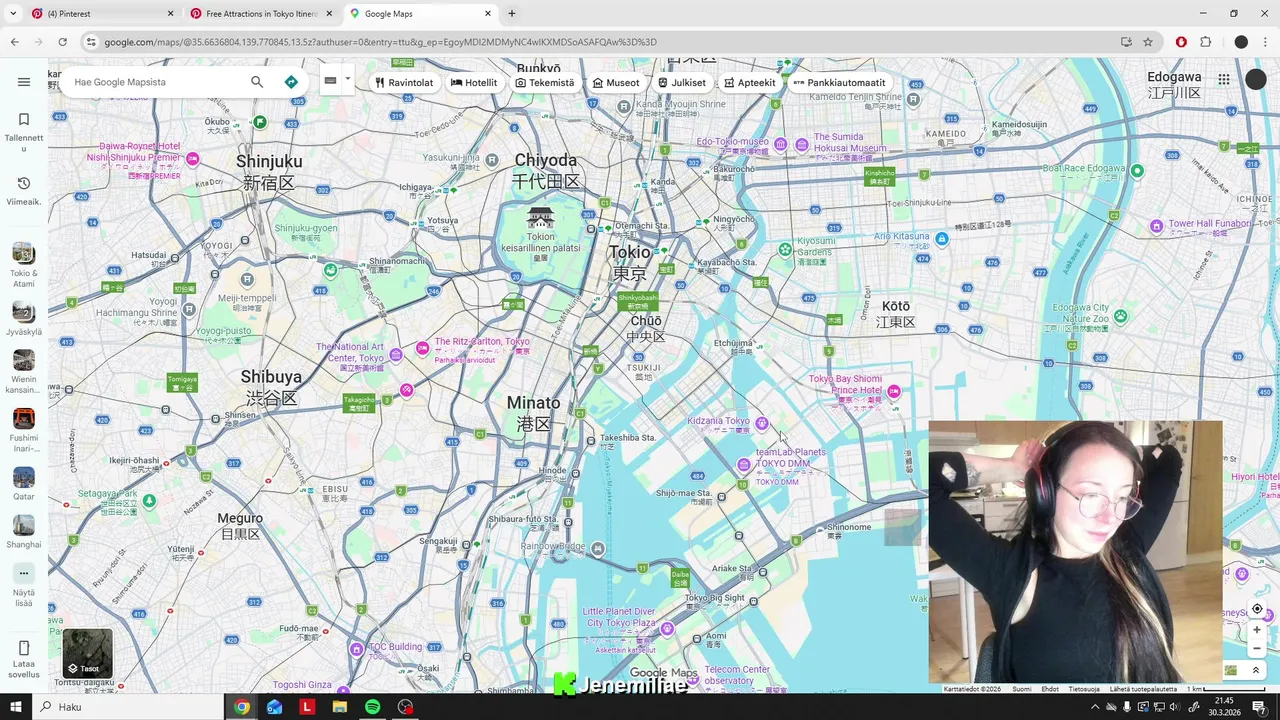Go back in browser history

(14, 42)
